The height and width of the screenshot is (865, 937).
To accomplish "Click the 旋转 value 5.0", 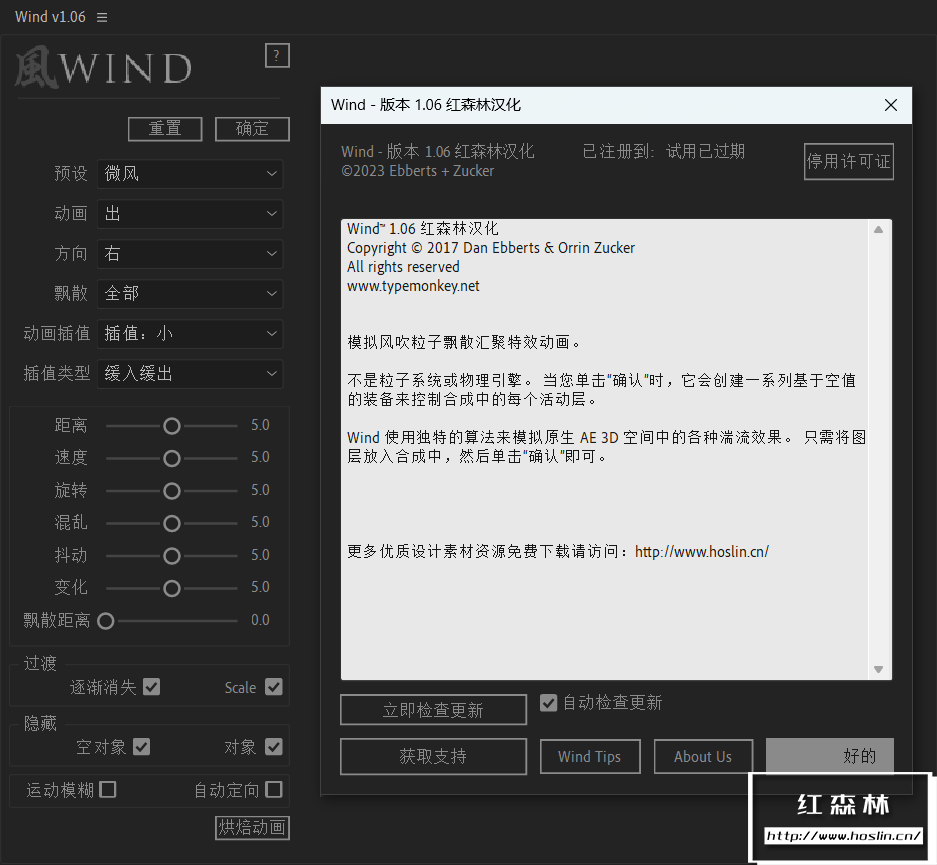I will pos(260,490).
